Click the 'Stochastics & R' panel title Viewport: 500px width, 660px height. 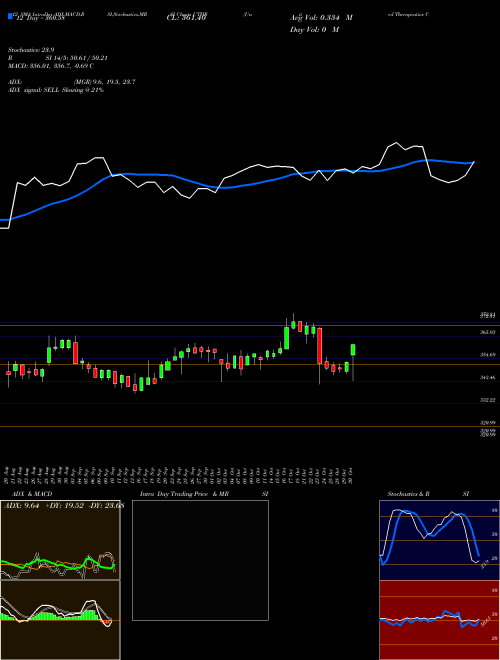(408, 494)
